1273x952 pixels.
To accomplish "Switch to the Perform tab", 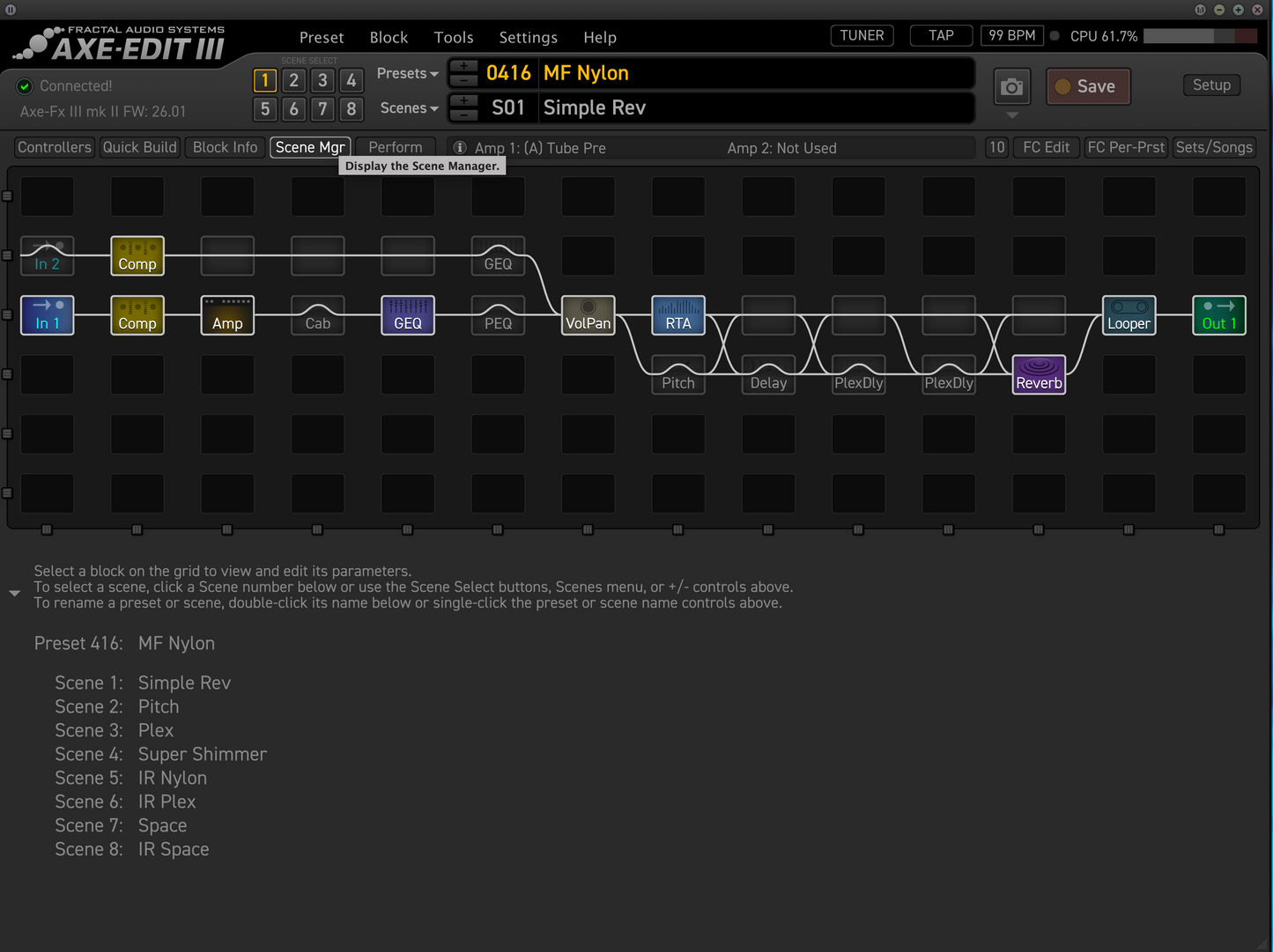I will pos(396,147).
